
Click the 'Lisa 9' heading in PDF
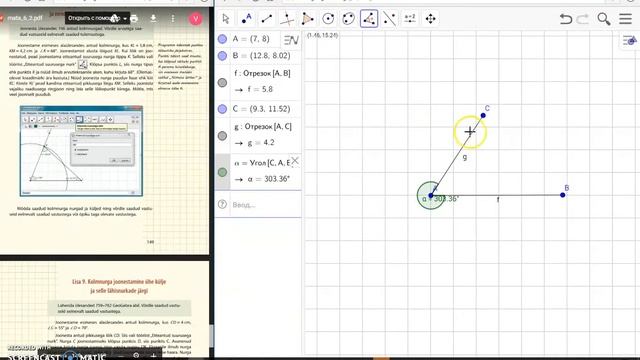(119, 286)
